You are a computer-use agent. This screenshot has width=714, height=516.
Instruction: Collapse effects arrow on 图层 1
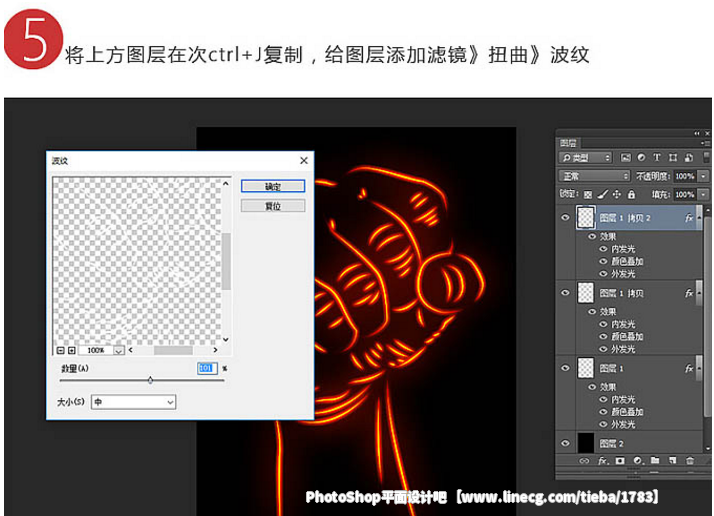point(699,368)
